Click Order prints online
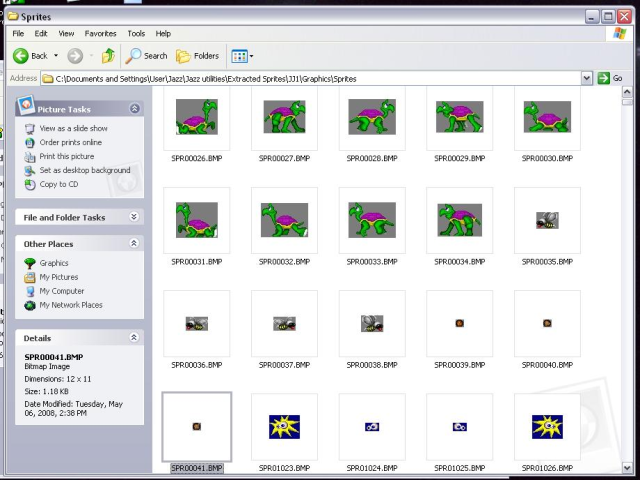 coord(71,142)
